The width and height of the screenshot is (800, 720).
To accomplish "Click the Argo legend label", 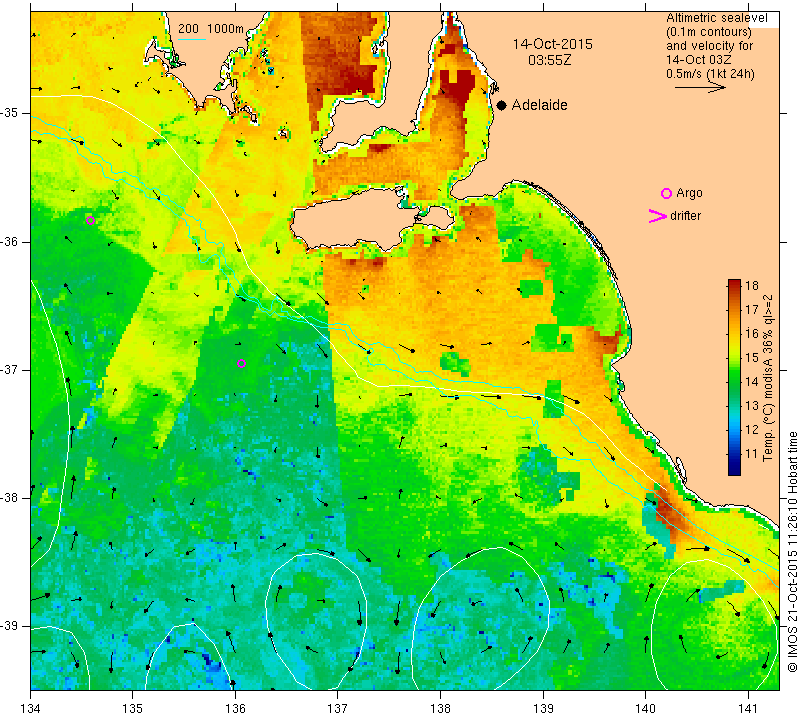I will click(689, 193).
